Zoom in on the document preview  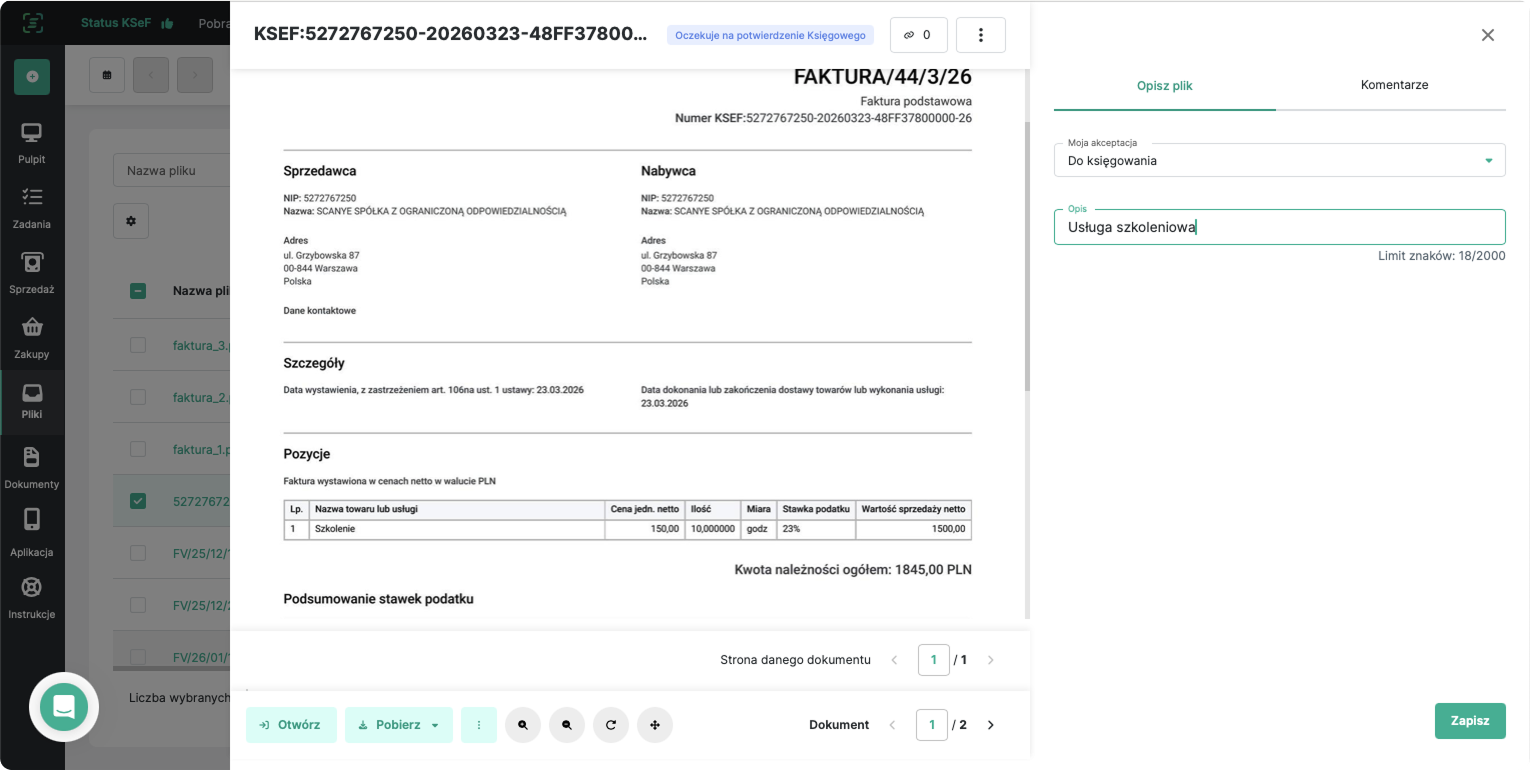[x=523, y=725]
